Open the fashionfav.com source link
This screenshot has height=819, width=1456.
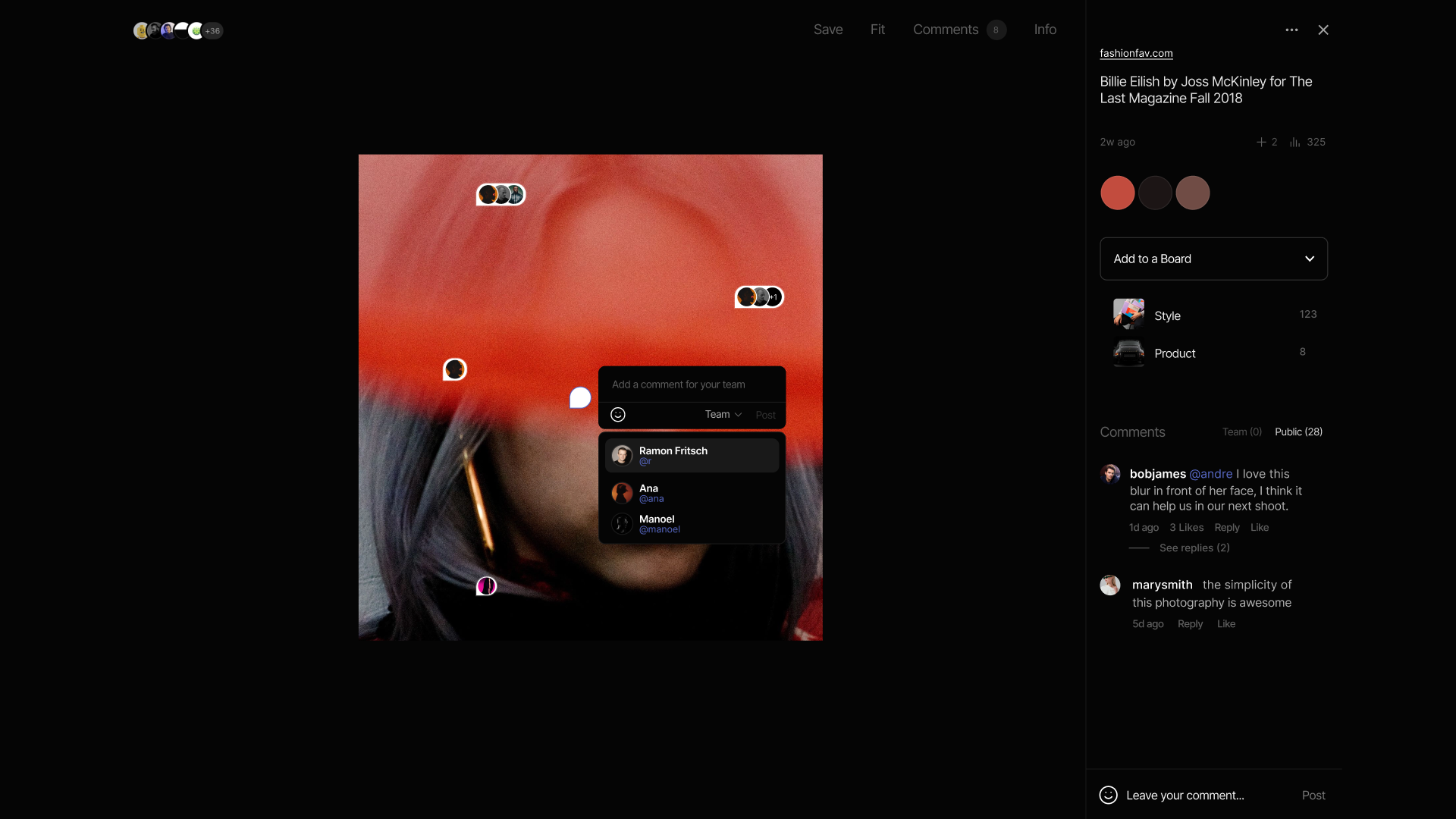pos(1136,53)
